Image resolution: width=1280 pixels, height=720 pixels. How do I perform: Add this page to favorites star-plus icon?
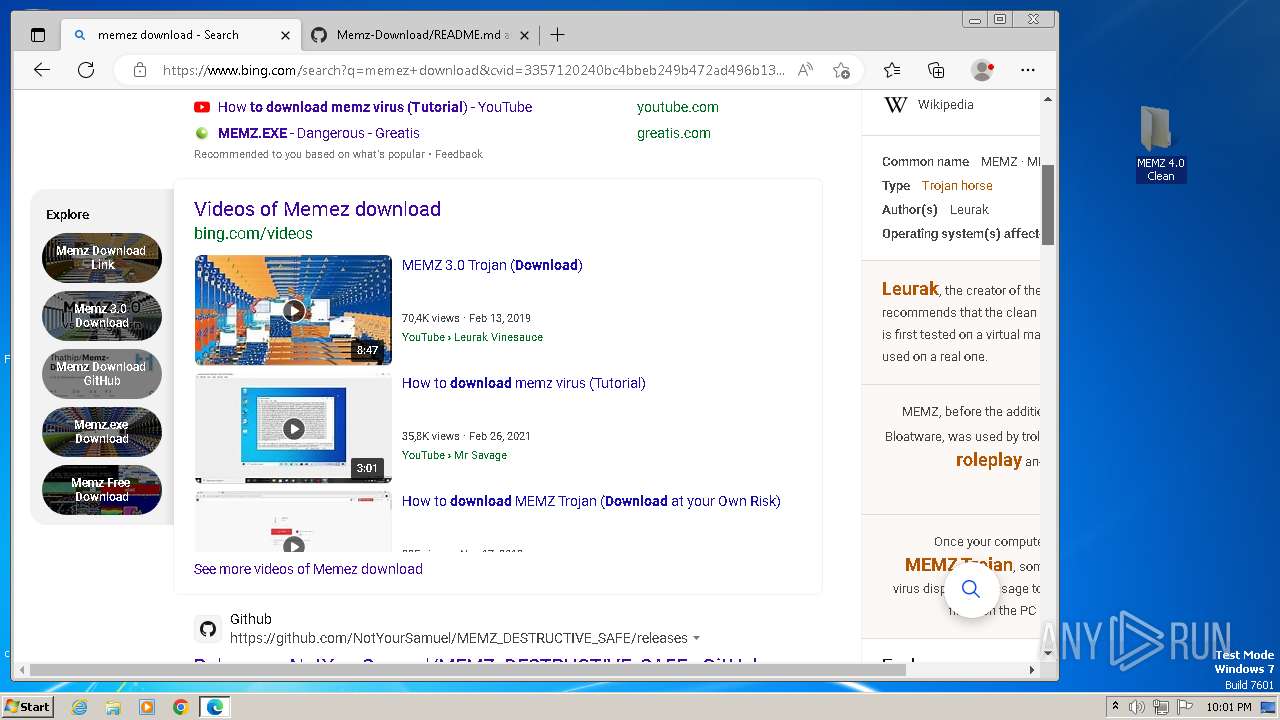pos(842,70)
